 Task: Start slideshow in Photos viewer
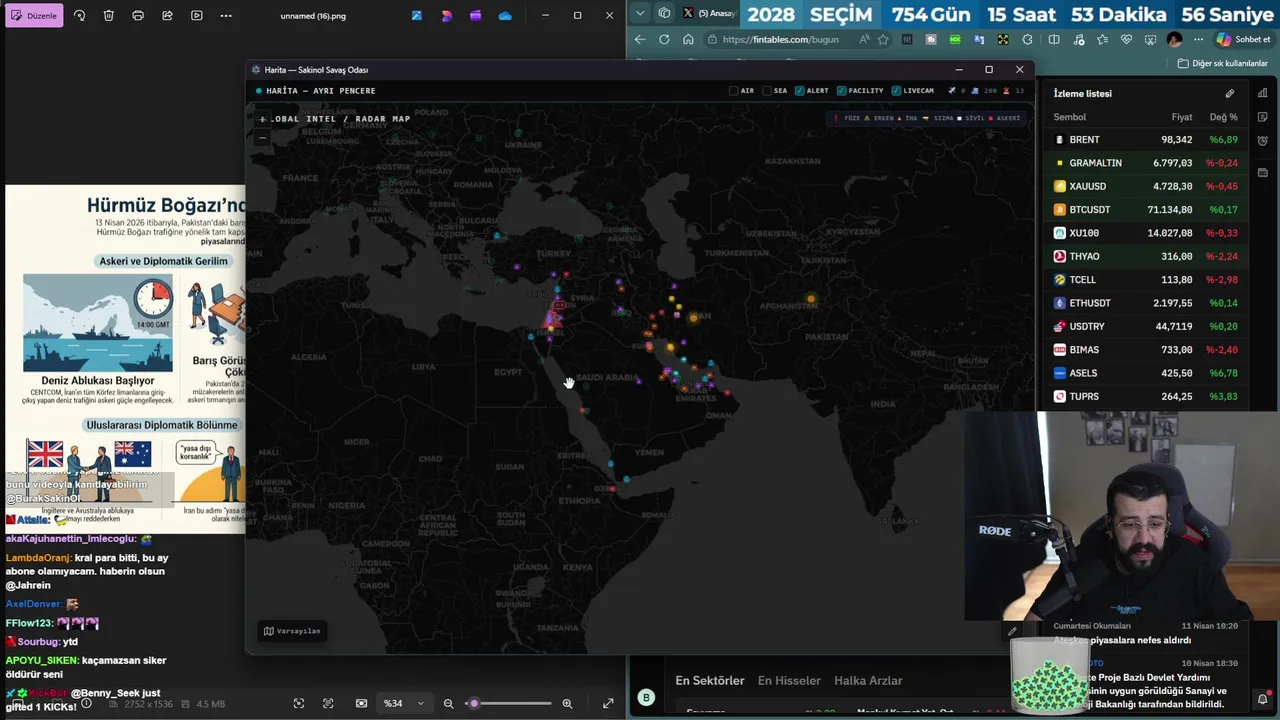(x=196, y=16)
